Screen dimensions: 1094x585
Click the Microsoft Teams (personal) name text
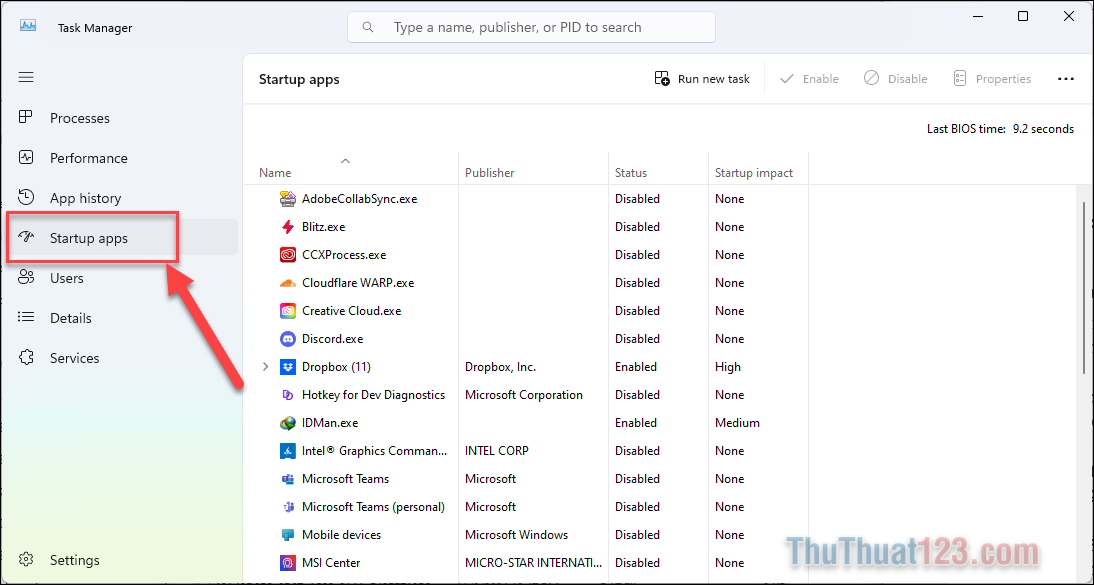(x=373, y=506)
